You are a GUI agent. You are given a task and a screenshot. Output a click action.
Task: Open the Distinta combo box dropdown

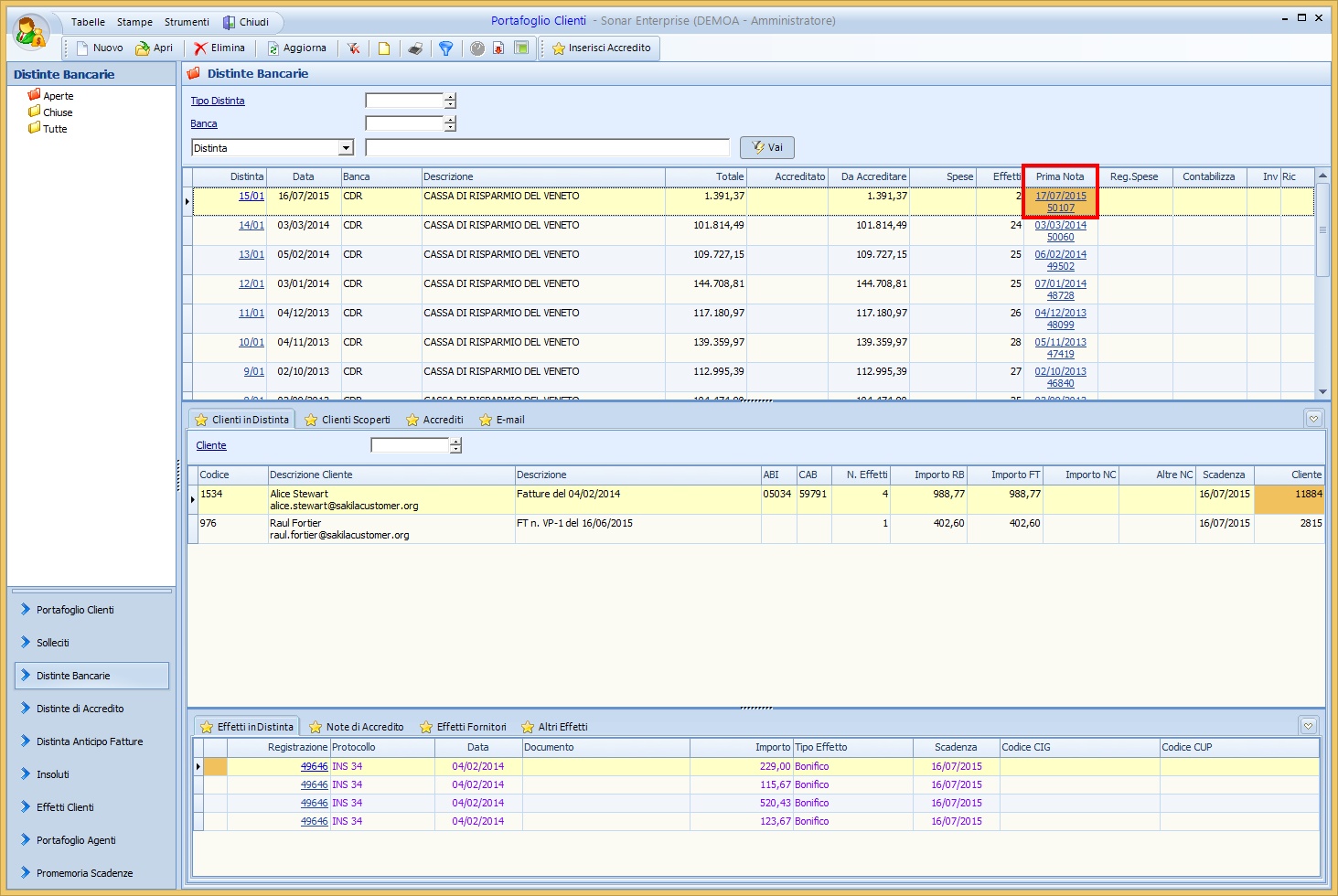point(346,148)
